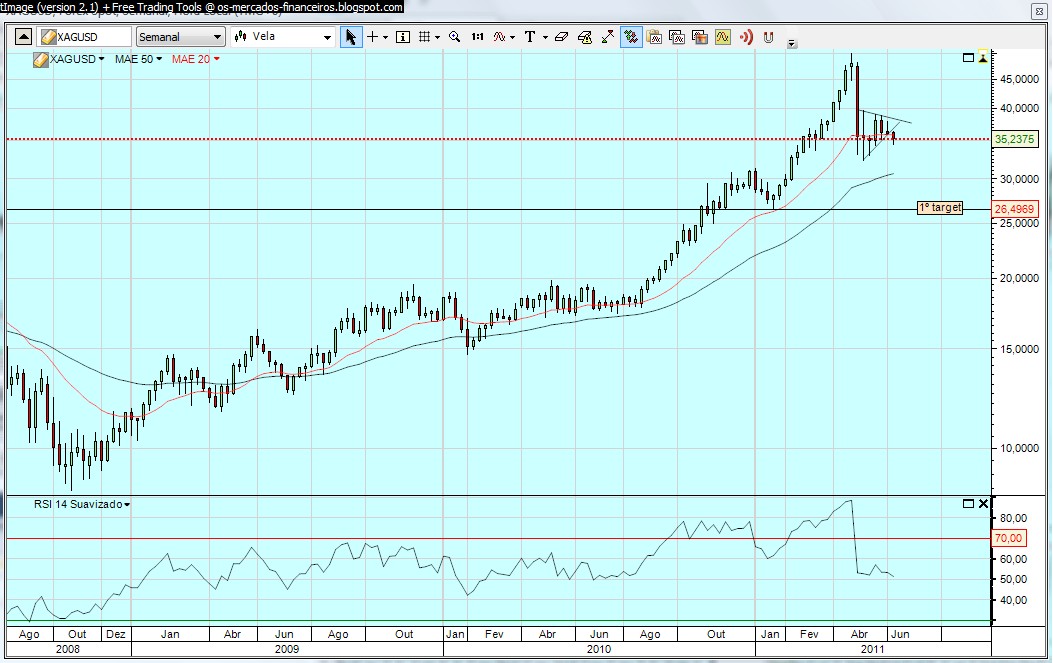This screenshot has height=663, width=1053.
Task: Click the yellow pin icon on price pane
Action: [983, 58]
